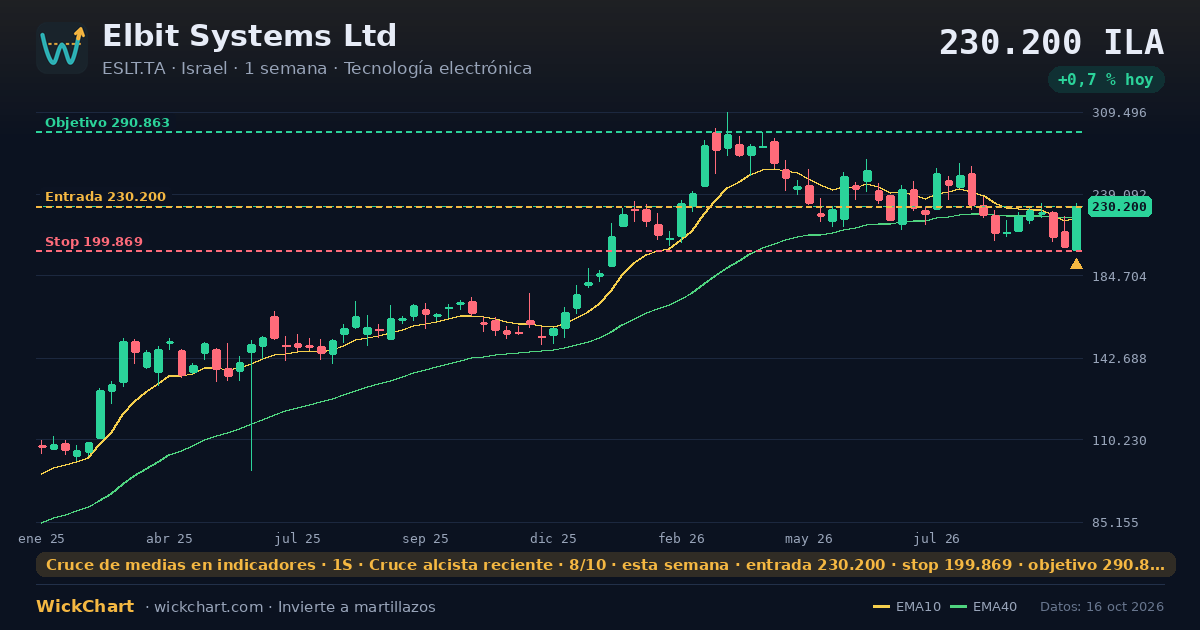Click the Cruce de medias signal banner
Screen dimensions: 1200x630
pyautogui.click(x=606, y=565)
